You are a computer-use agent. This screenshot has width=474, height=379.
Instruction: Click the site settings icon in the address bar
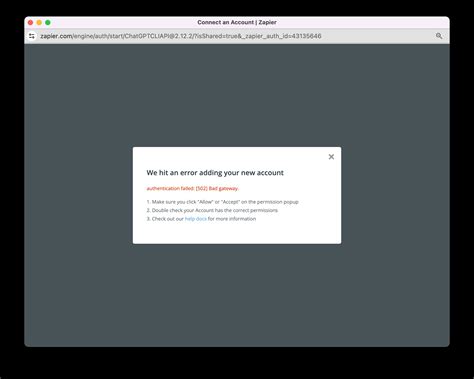coord(32,36)
